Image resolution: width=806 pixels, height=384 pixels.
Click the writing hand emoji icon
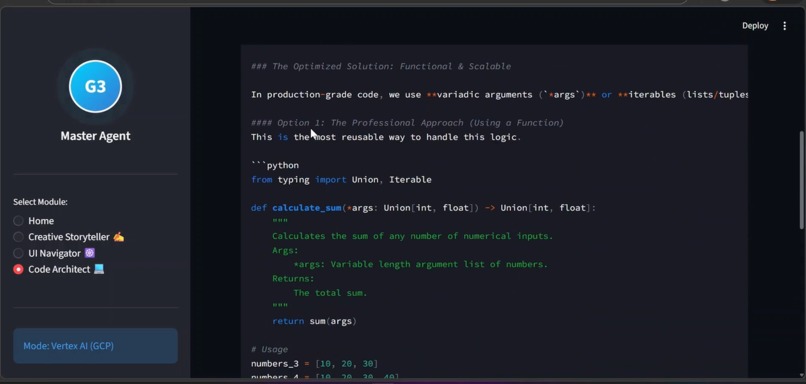point(118,237)
